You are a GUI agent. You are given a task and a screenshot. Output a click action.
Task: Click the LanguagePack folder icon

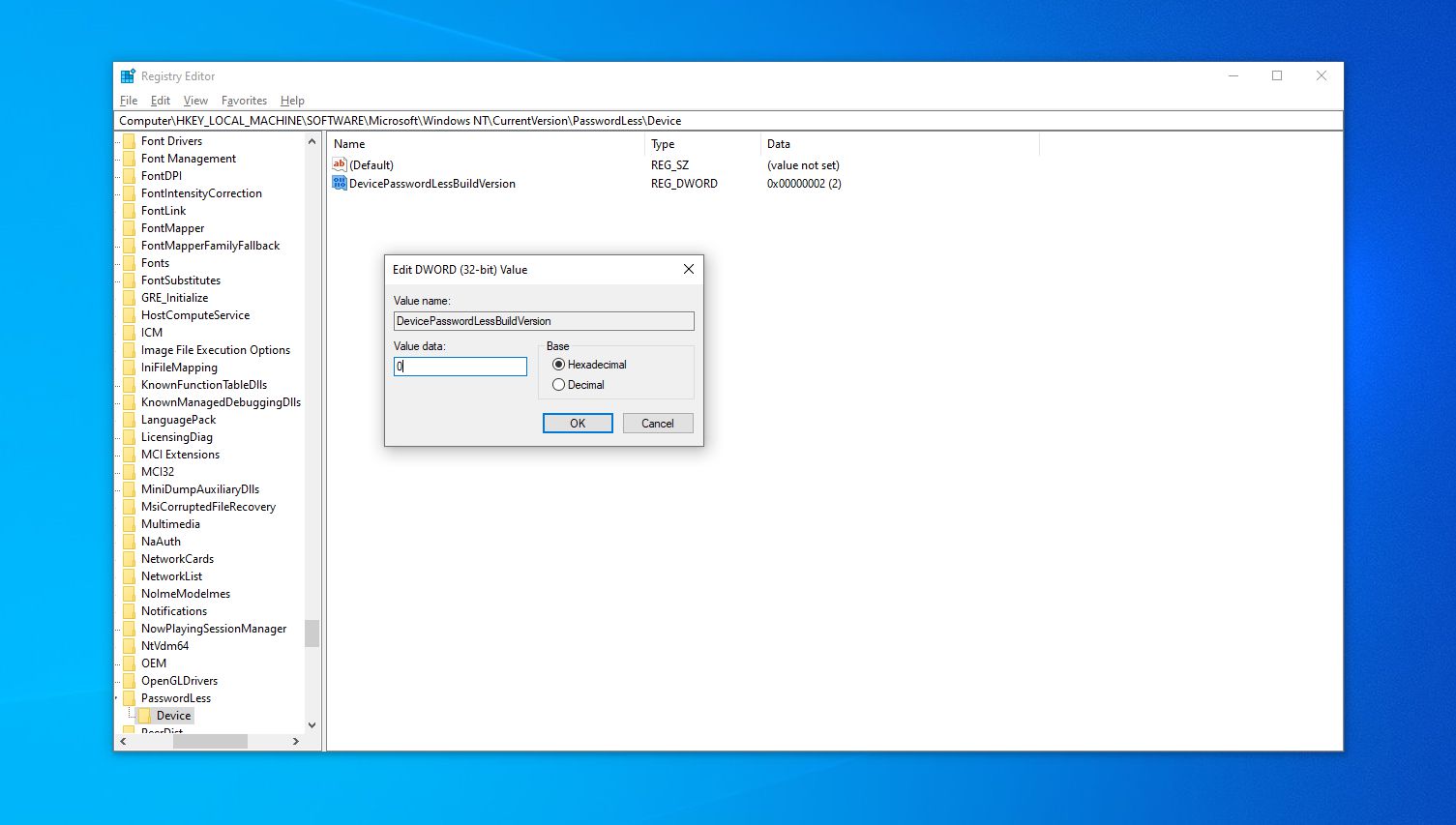point(129,420)
